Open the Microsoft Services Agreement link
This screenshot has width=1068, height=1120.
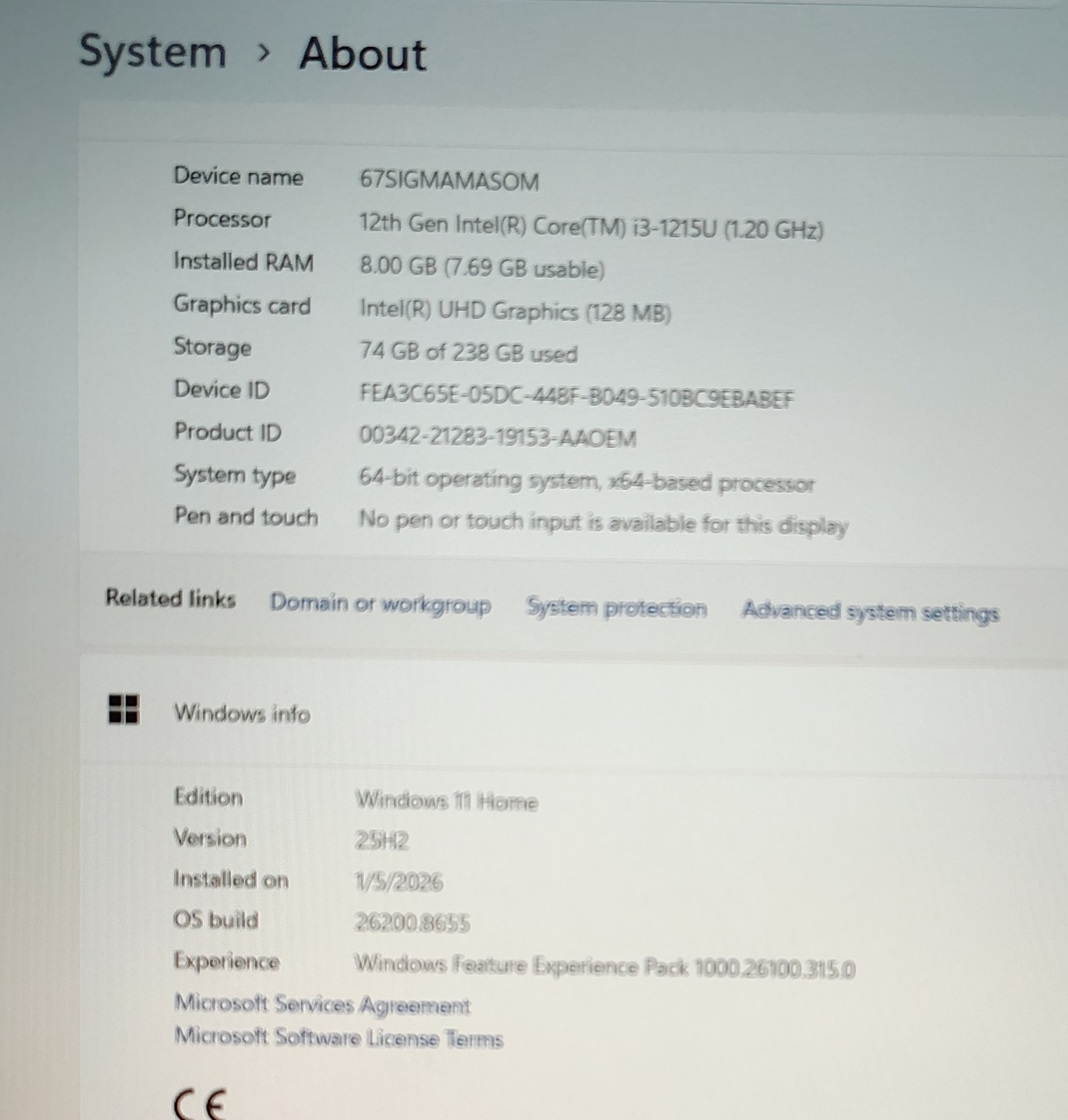(322, 1004)
